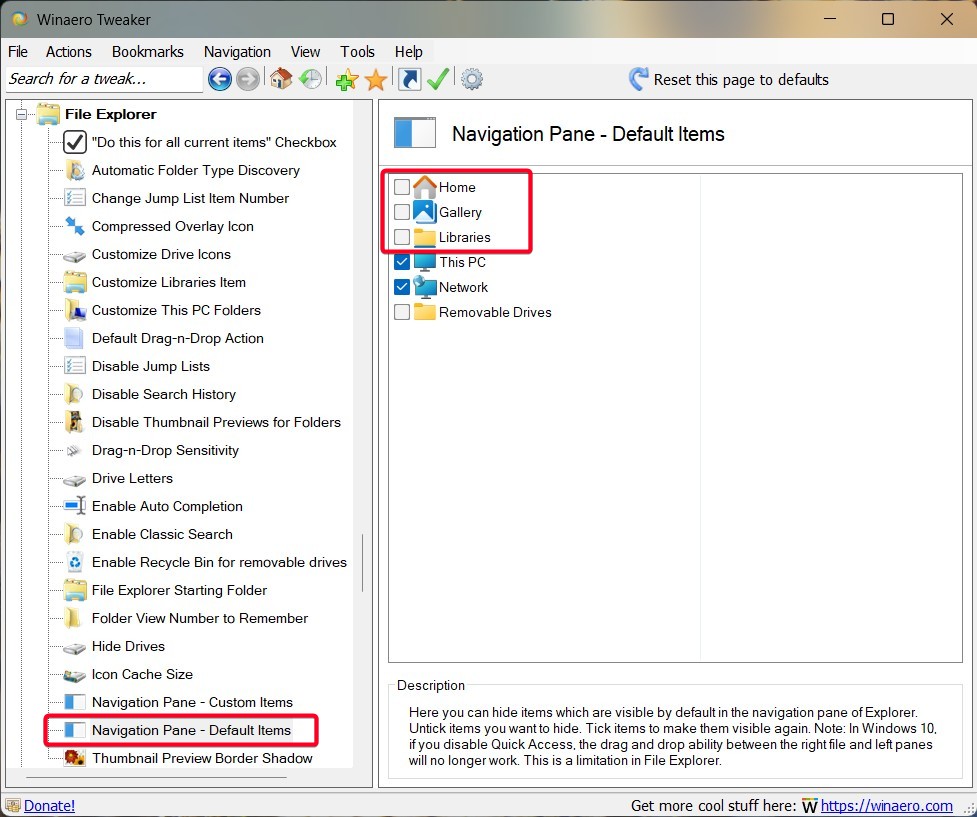The image size is (977, 817).
Task: Select Customize Drive Icons
Action: click(161, 254)
